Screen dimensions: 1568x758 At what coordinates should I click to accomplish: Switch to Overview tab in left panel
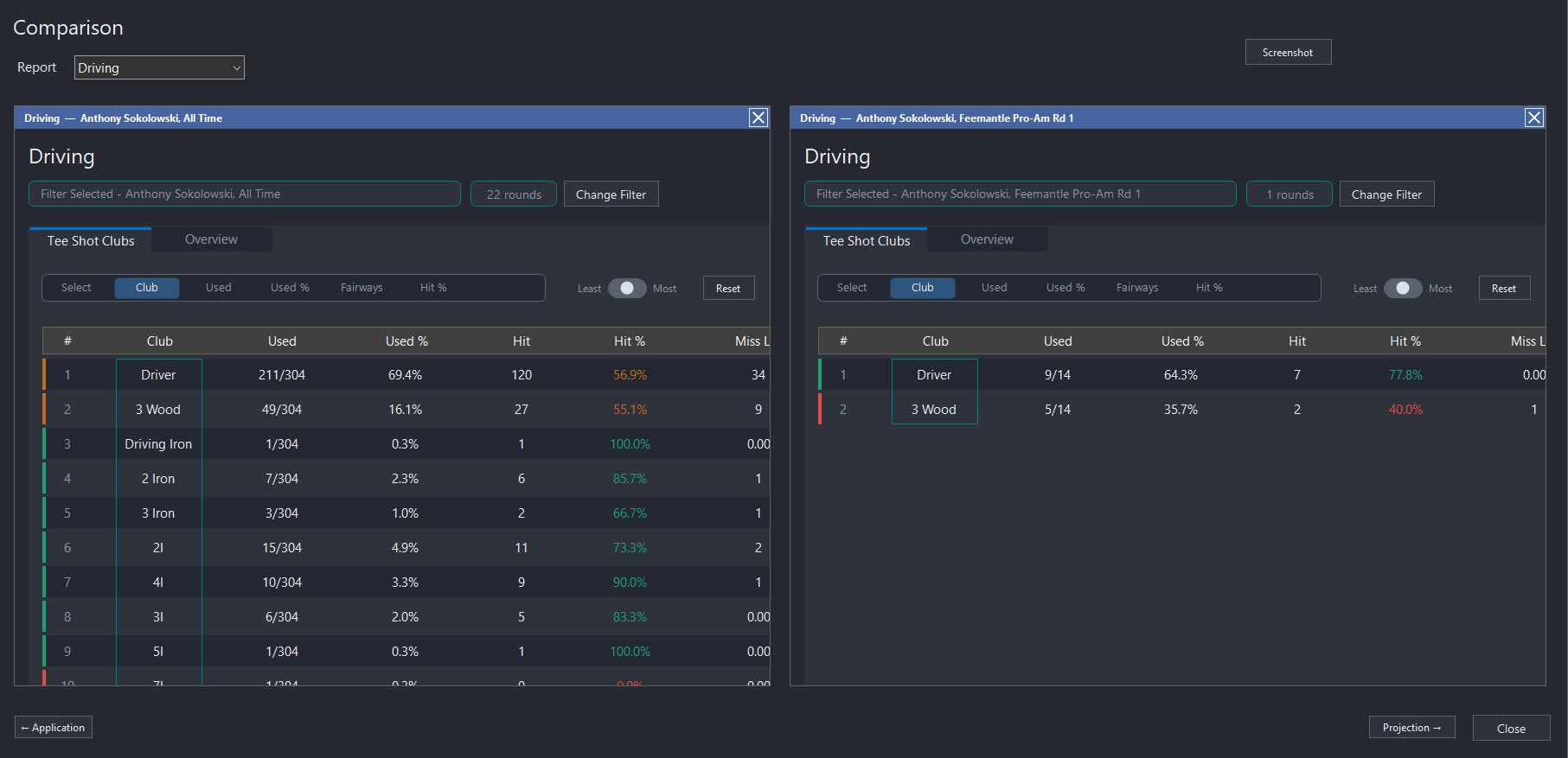pos(211,239)
